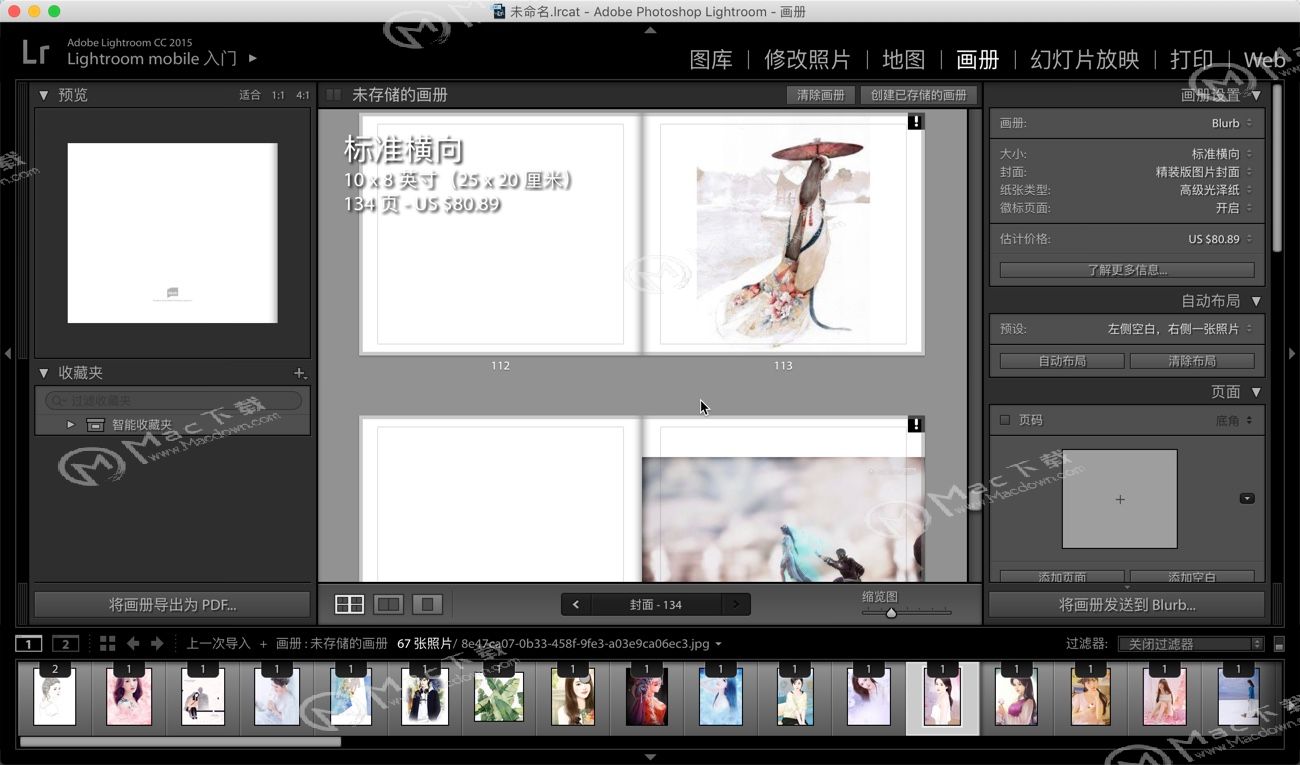1300x765 pixels.
Task: Open the filename dropdown arrow in filmstrip
Action: click(718, 644)
